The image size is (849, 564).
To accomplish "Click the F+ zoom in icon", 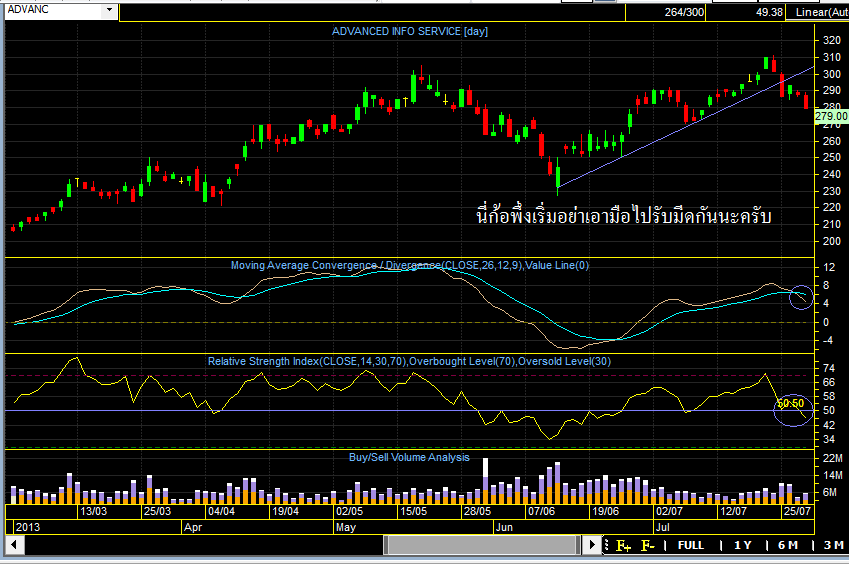I will click(x=623, y=546).
